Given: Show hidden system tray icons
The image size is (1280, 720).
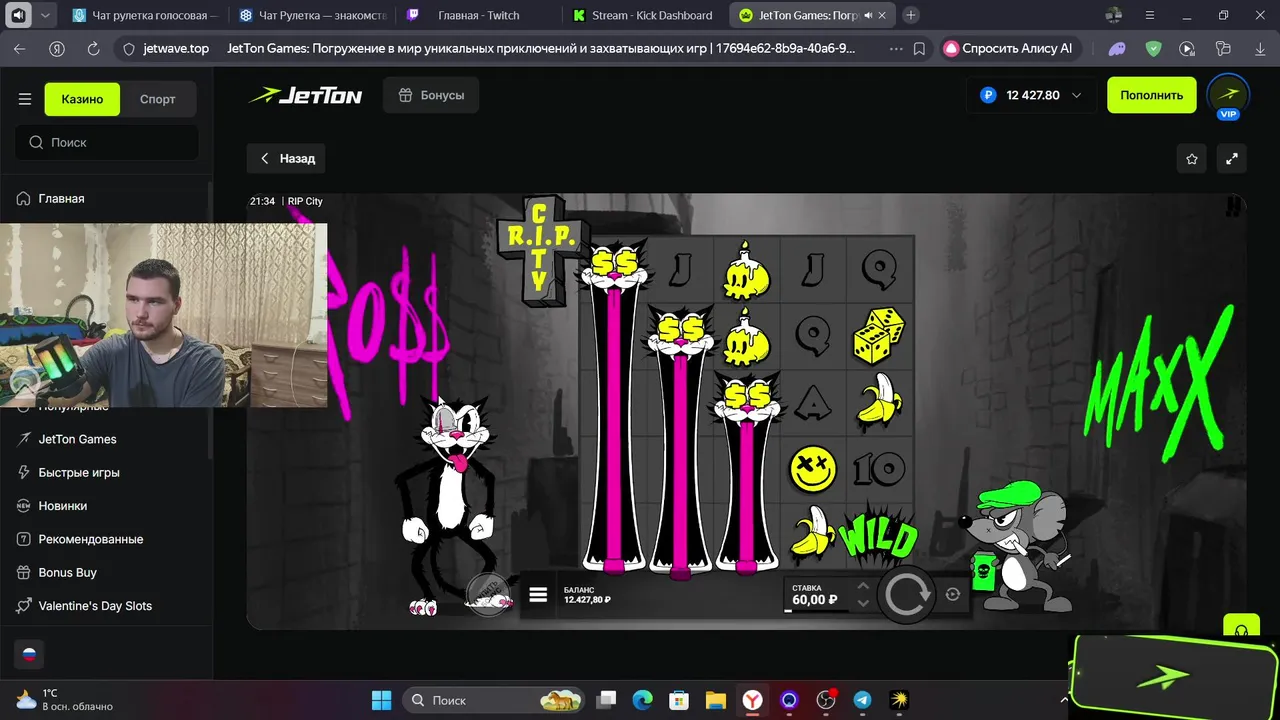Looking at the screenshot, I should pyautogui.click(x=1065, y=700).
